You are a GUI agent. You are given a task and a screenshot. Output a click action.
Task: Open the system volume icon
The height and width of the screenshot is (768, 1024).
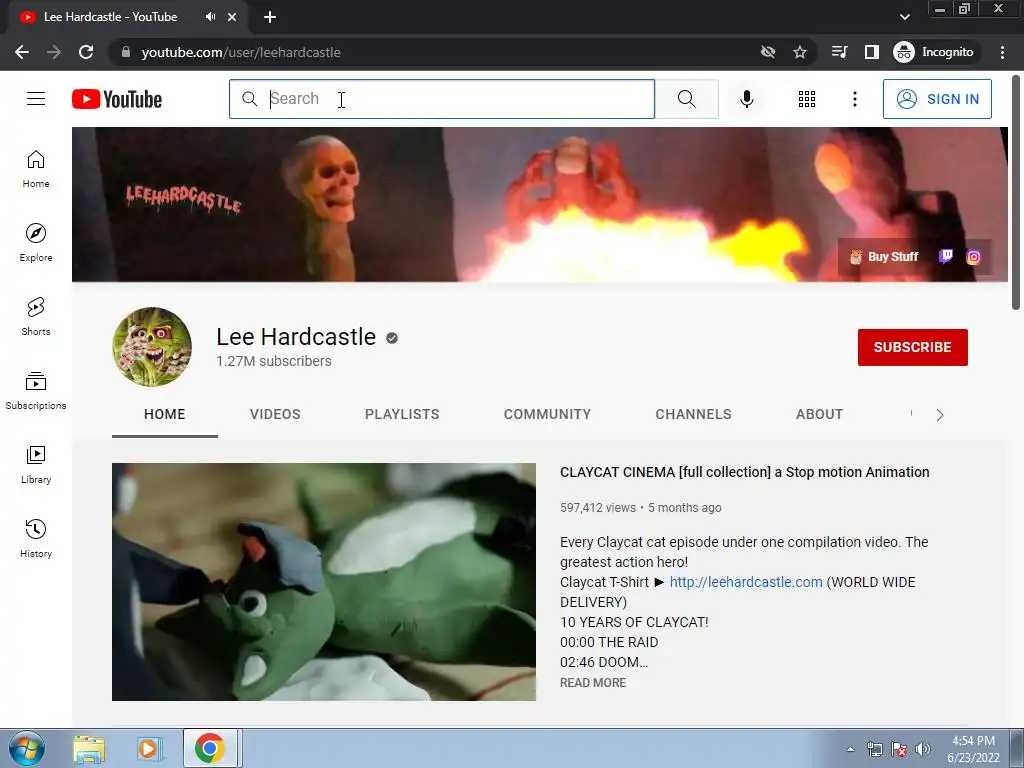click(923, 749)
